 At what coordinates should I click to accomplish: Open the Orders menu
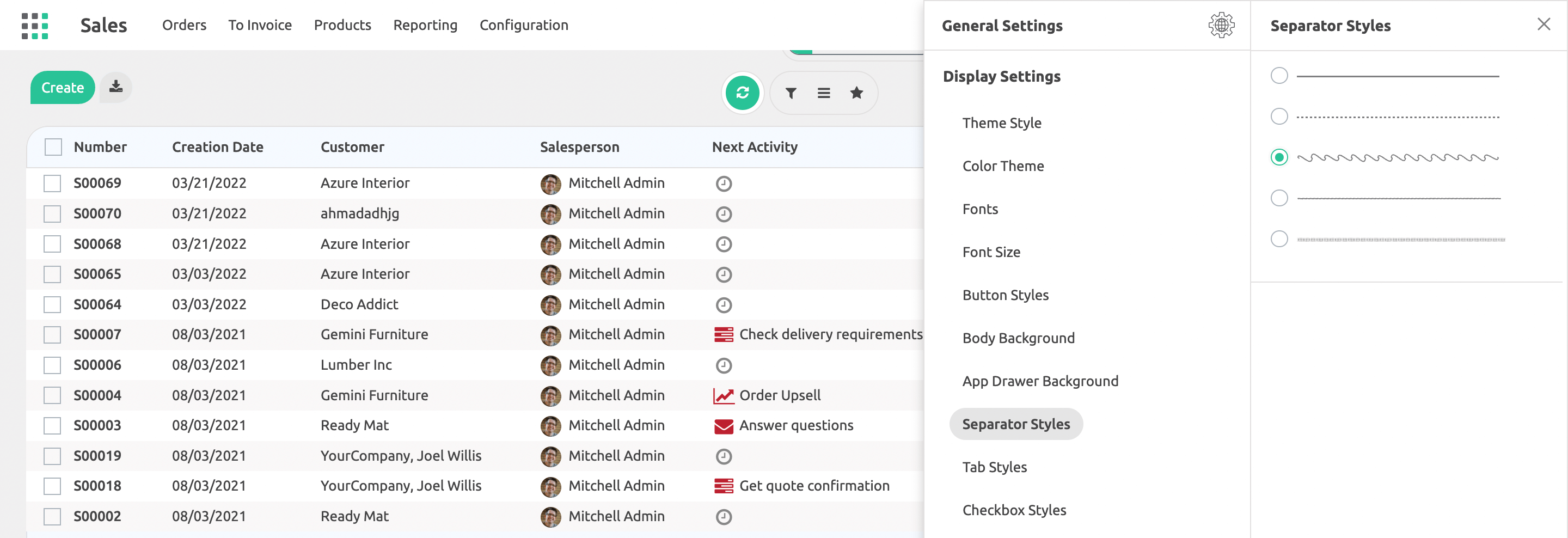tap(184, 25)
